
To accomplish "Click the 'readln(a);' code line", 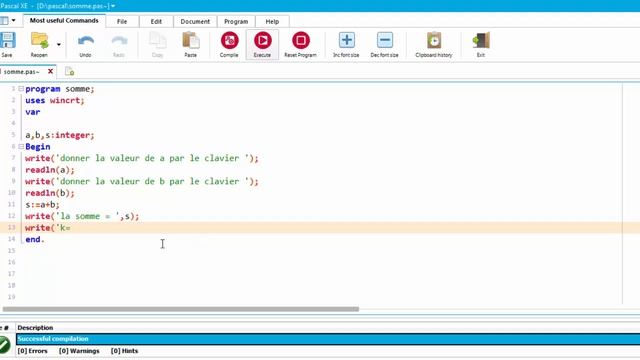I will click(x=50, y=170).
